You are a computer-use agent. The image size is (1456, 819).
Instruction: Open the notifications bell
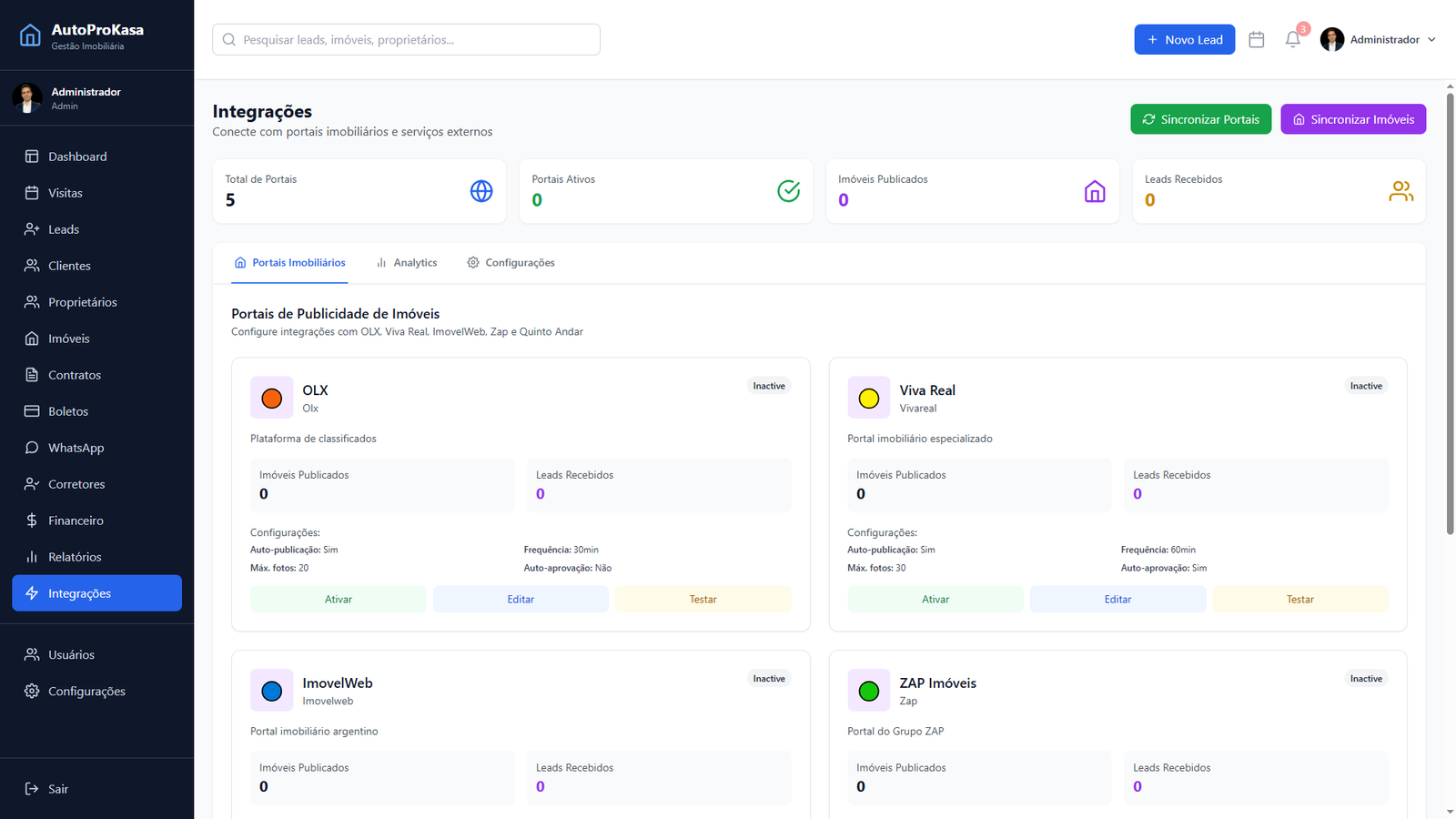[1293, 40]
